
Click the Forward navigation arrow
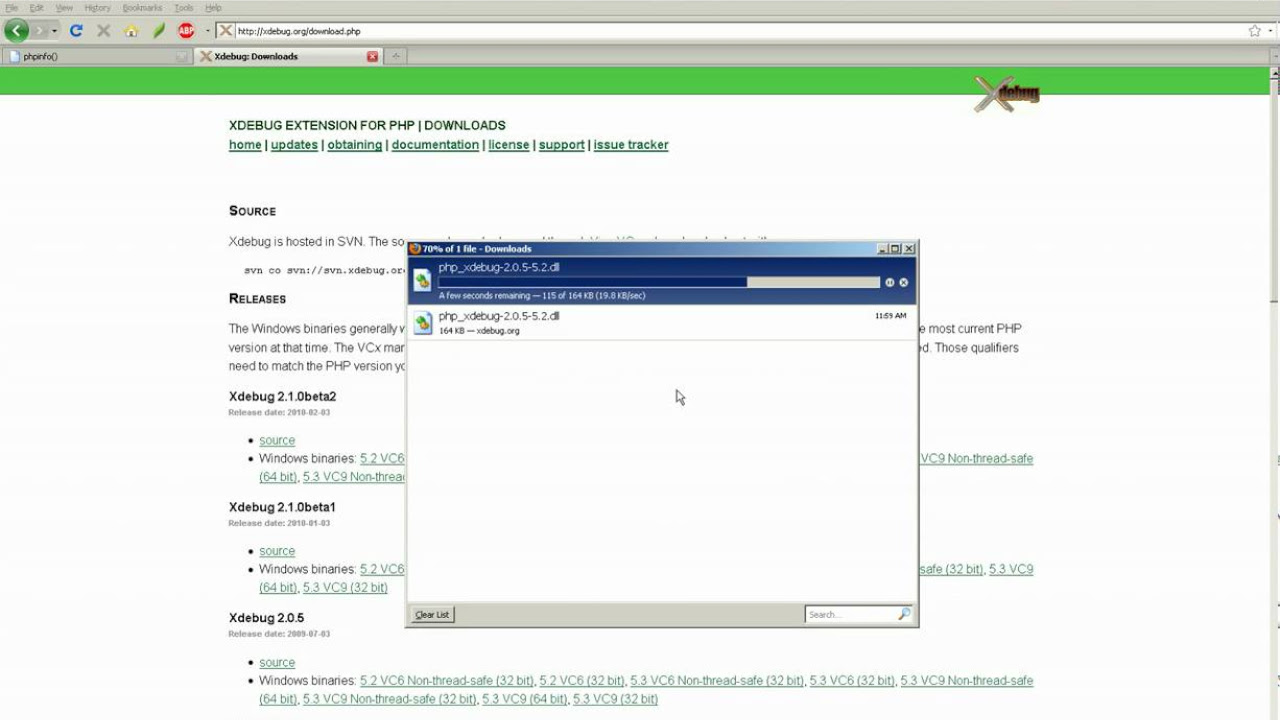[x=40, y=31]
